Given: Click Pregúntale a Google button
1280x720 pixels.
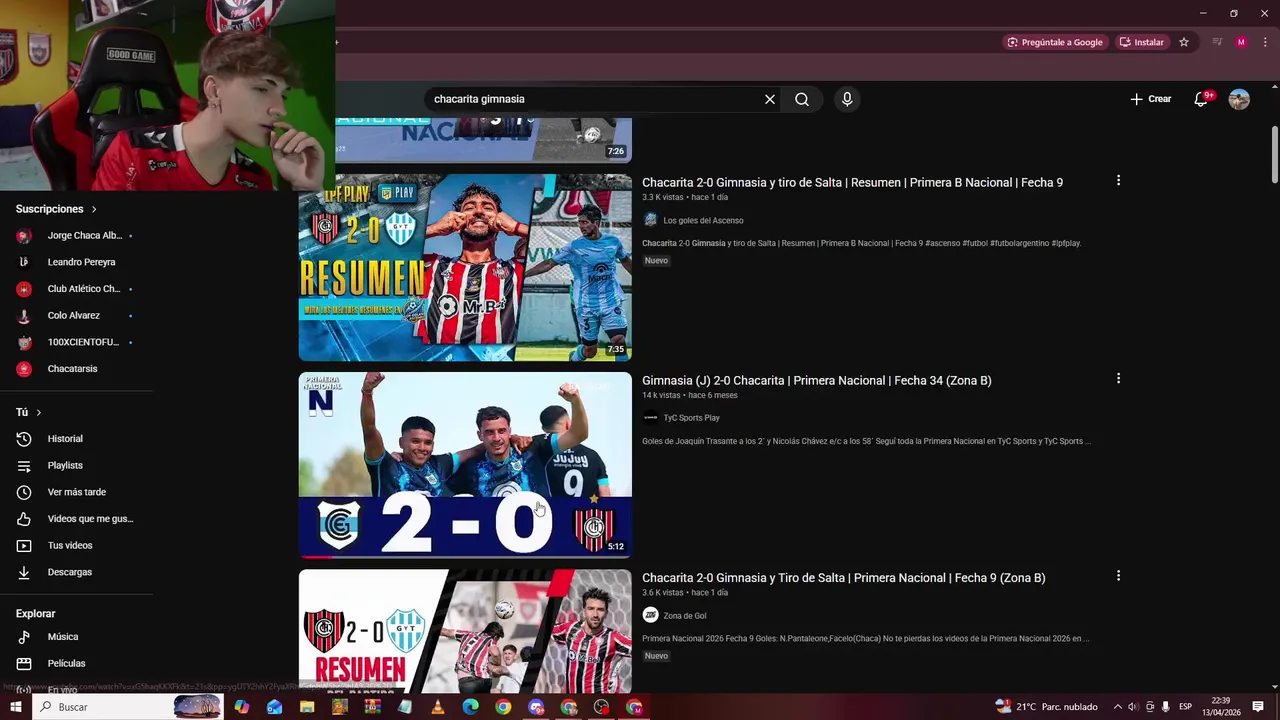Looking at the screenshot, I should pos(1055,42).
